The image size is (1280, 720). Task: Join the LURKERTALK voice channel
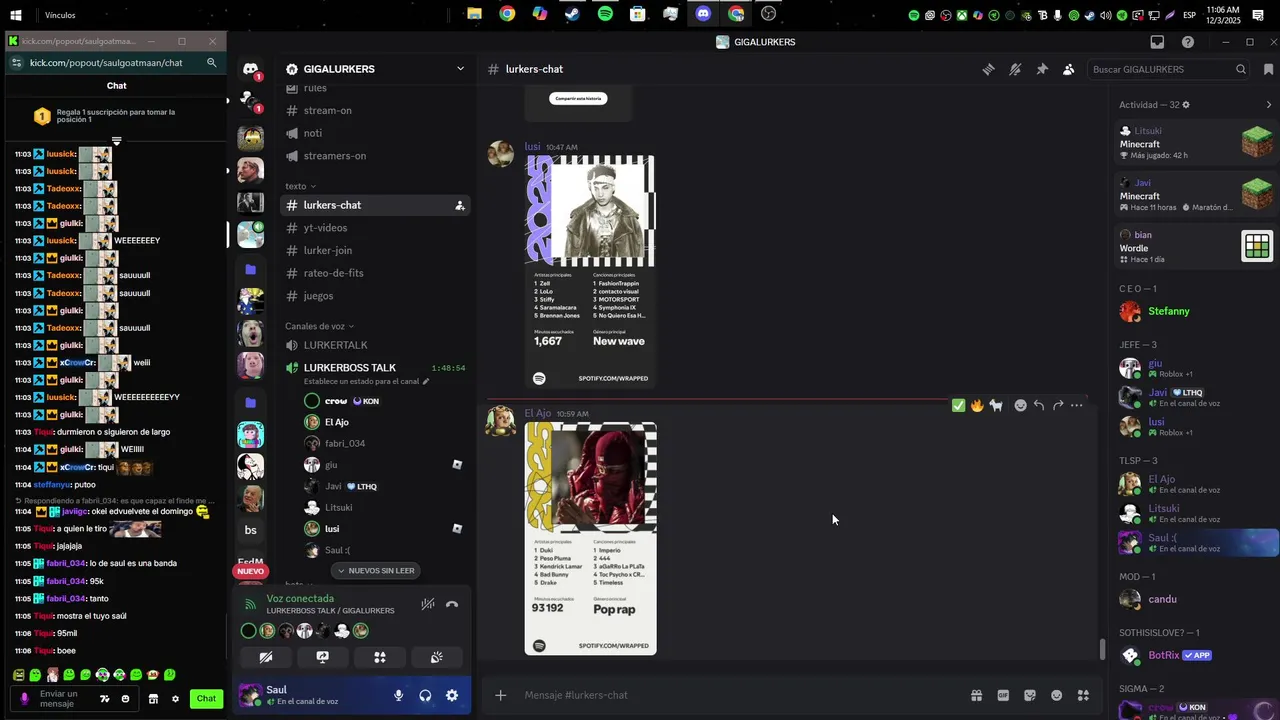coord(375,345)
